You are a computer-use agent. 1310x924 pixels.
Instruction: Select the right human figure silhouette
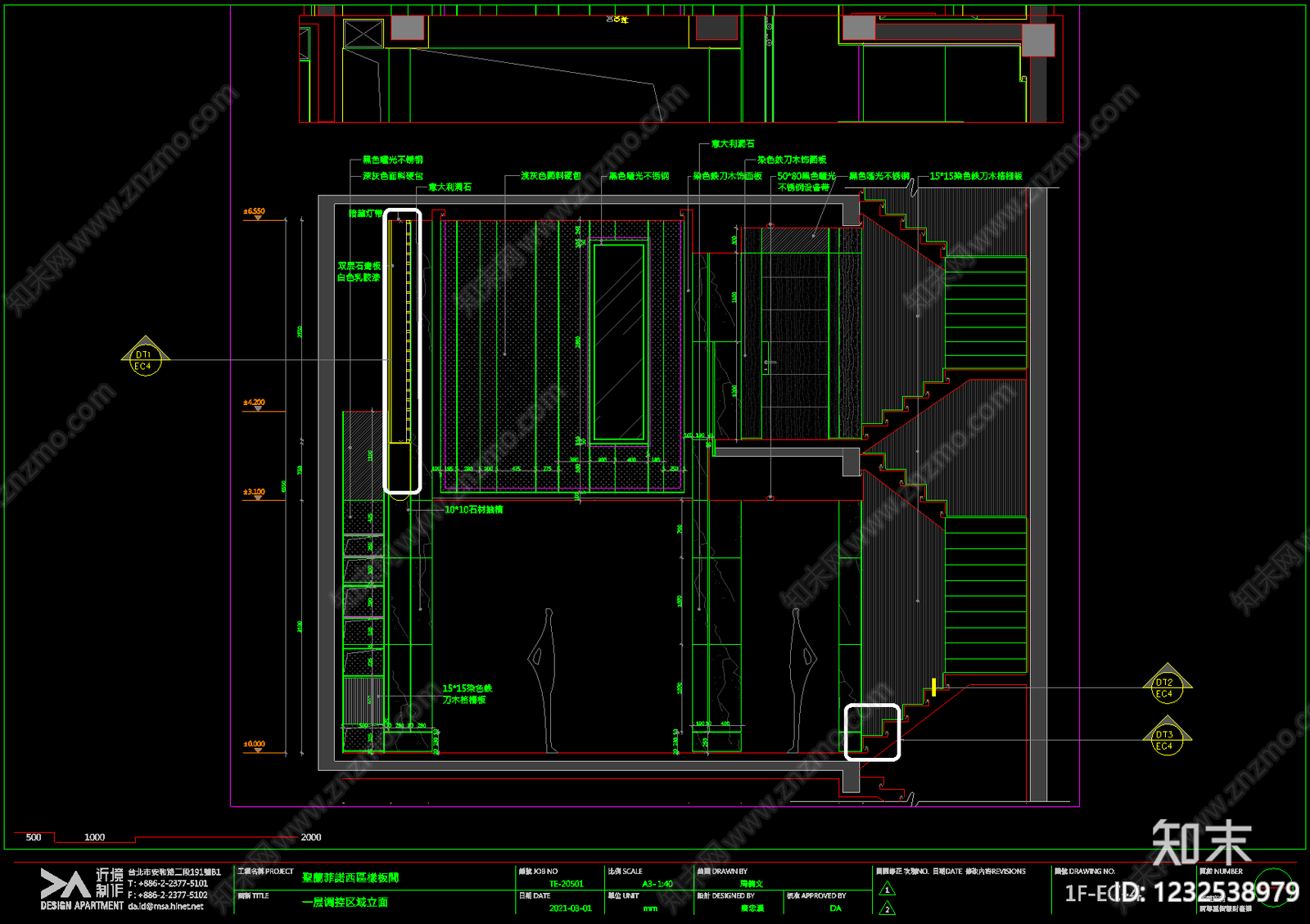(x=802, y=679)
